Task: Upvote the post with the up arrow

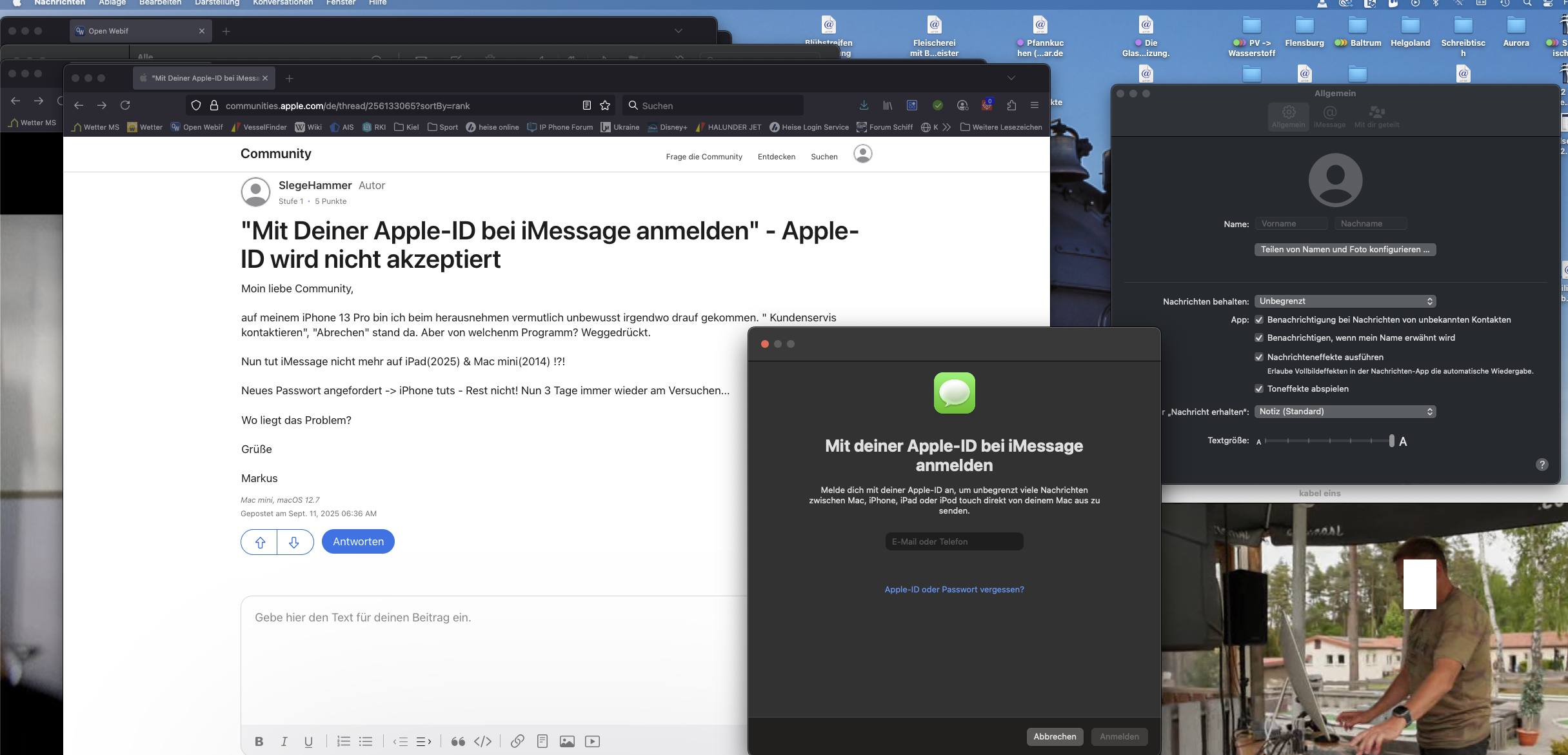Action: coord(260,542)
